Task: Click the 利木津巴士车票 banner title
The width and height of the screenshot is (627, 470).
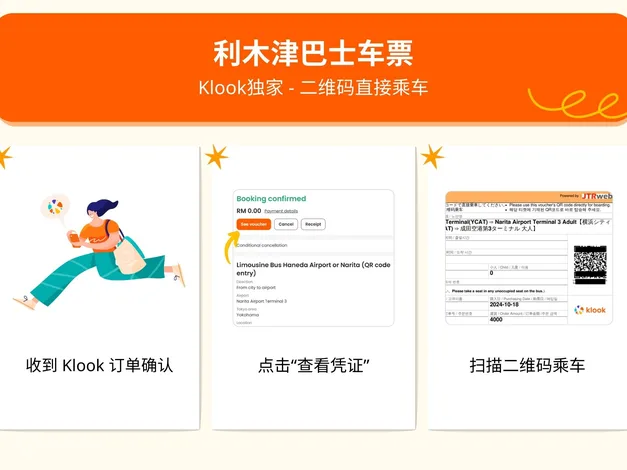Action: pyautogui.click(x=313, y=53)
